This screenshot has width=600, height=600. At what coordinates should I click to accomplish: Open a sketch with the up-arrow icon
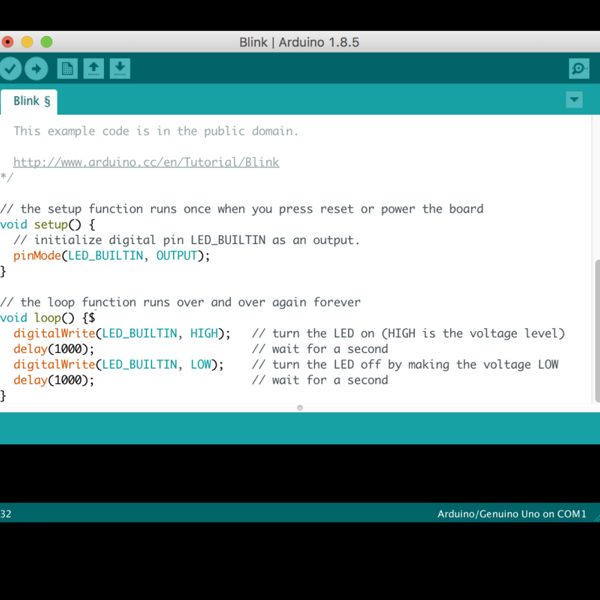click(93, 68)
